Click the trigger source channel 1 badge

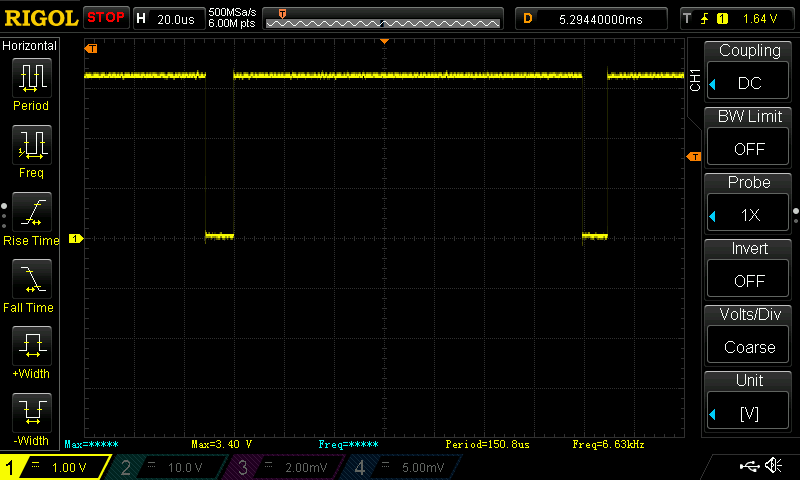tap(722, 19)
